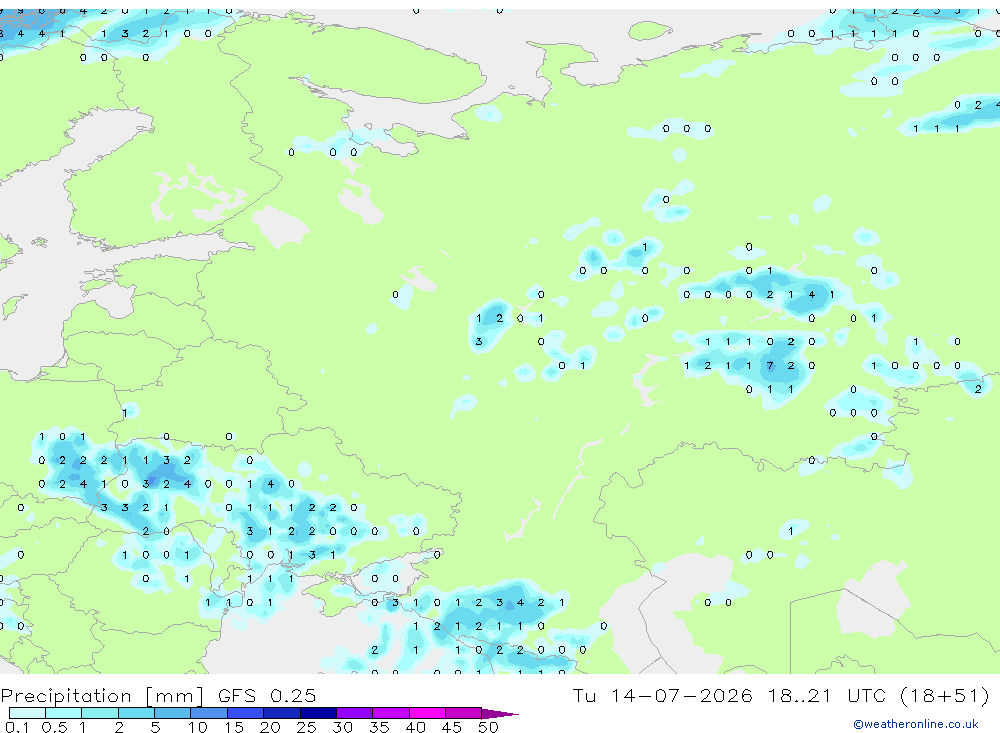The image size is (1000, 733).
Task: Click the '7' precipitation value on the map
Action: [770, 366]
